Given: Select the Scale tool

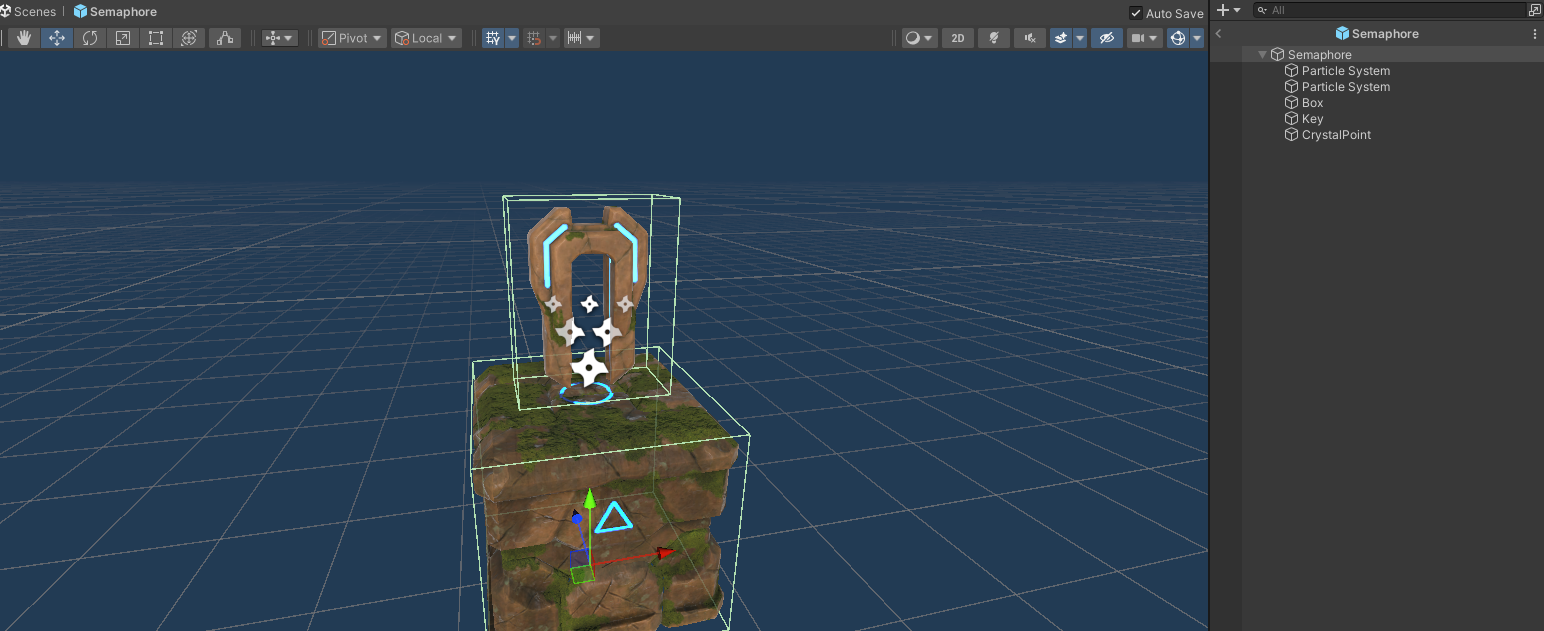Looking at the screenshot, I should pyautogui.click(x=123, y=38).
